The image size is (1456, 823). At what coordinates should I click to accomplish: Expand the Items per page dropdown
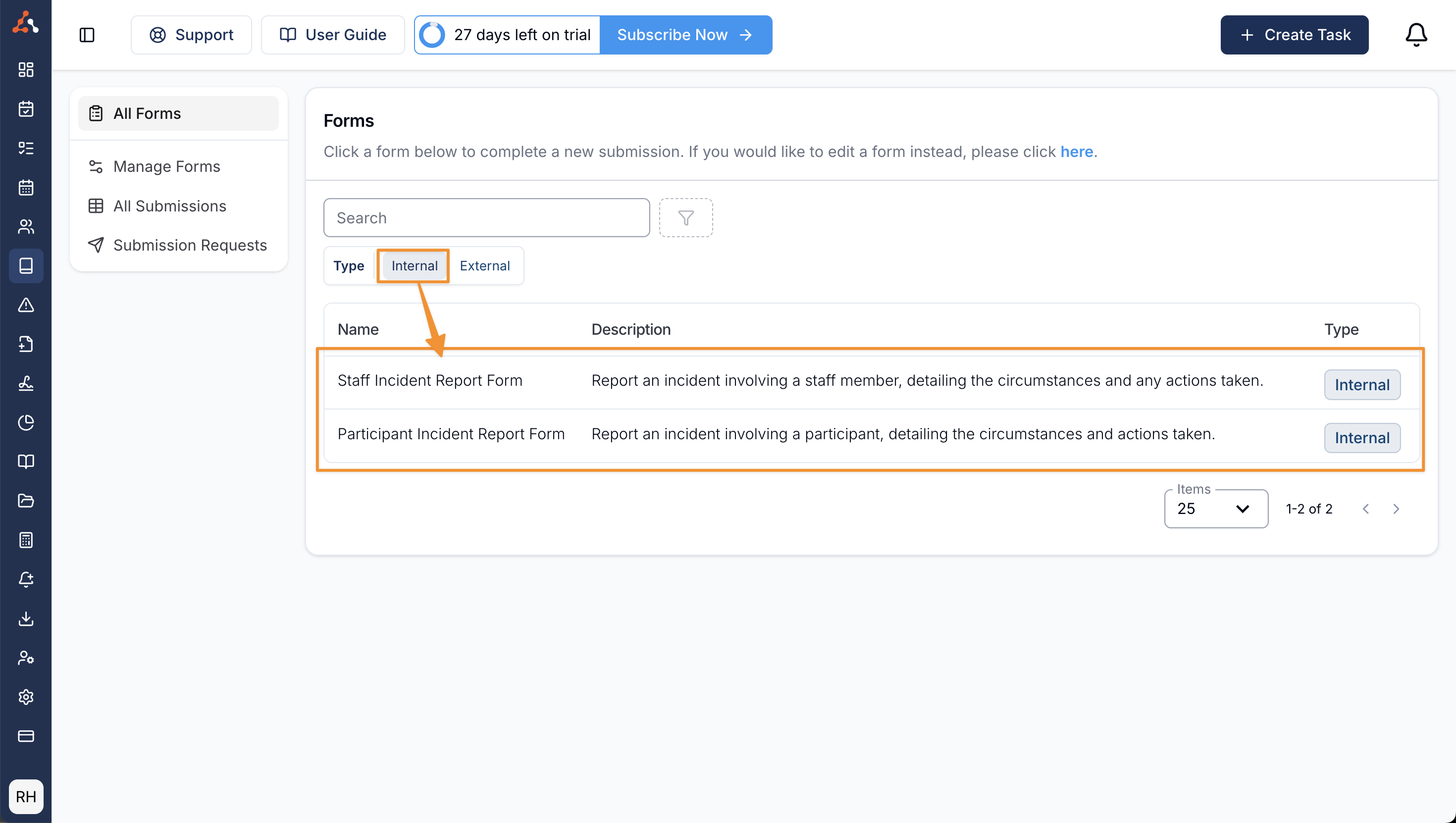(x=1216, y=509)
